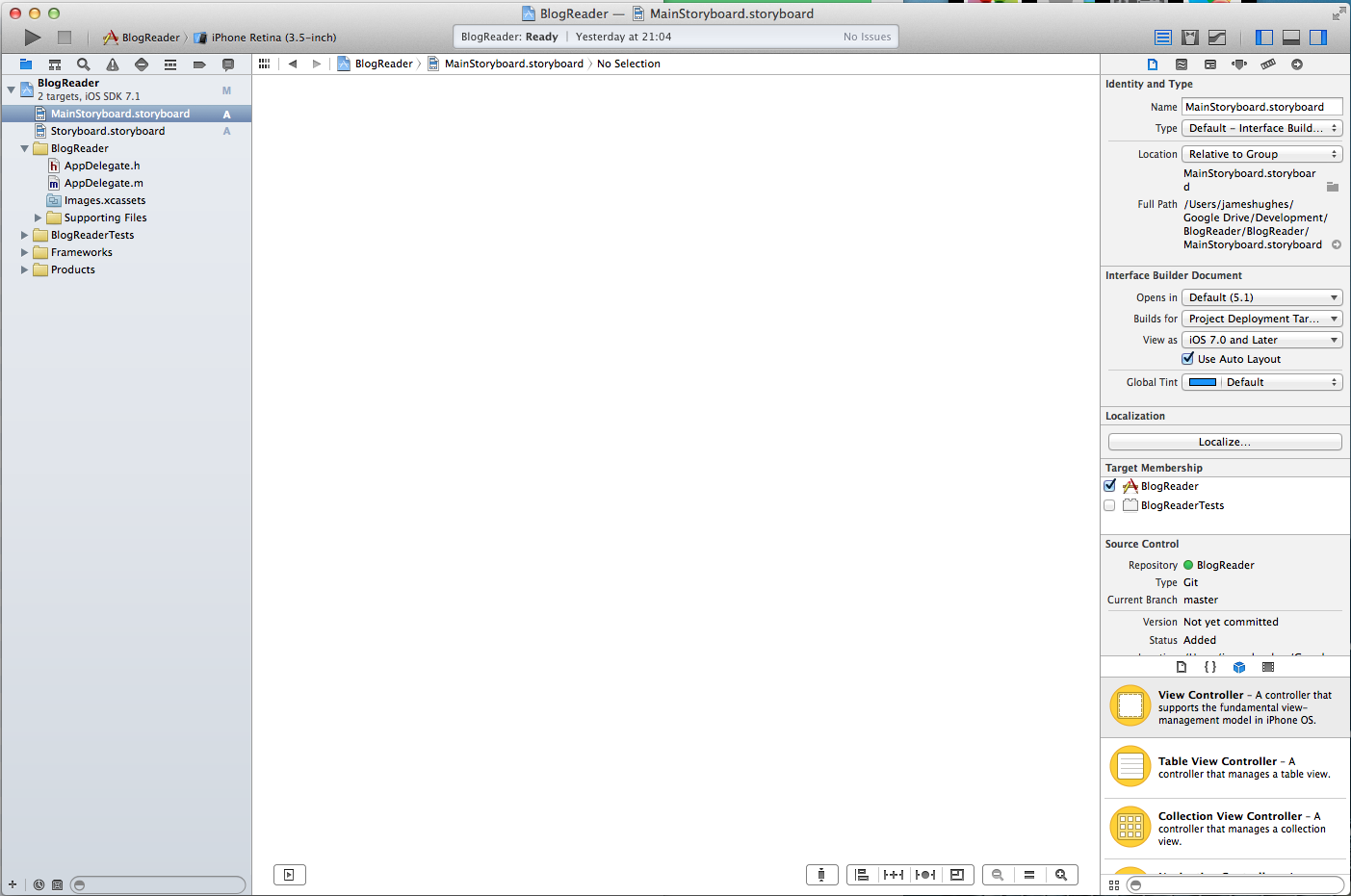Switch to the Assistant editor

[x=1190, y=38]
